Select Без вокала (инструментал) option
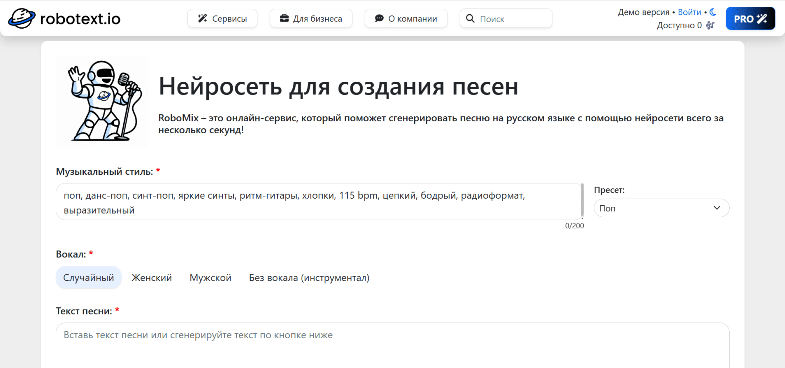785x368 pixels. click(x=309, y=277)
